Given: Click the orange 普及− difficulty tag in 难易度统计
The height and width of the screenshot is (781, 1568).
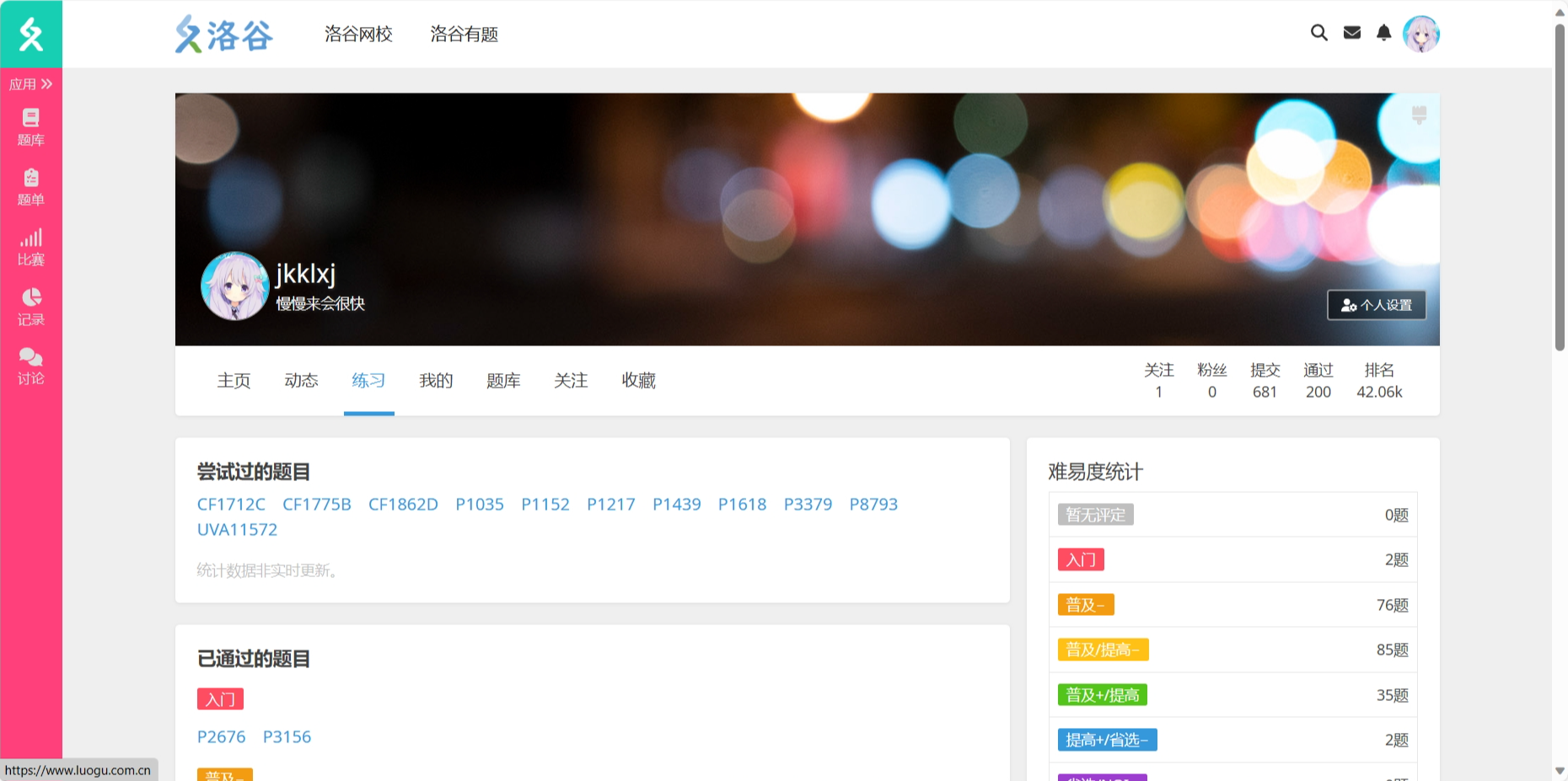Looking at the screenshot, I should point(1086,605).
